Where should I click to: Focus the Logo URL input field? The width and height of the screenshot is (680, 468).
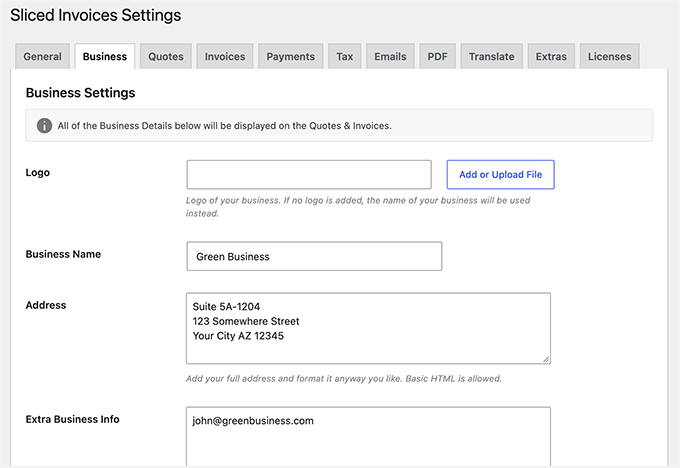tap(309, 174)
